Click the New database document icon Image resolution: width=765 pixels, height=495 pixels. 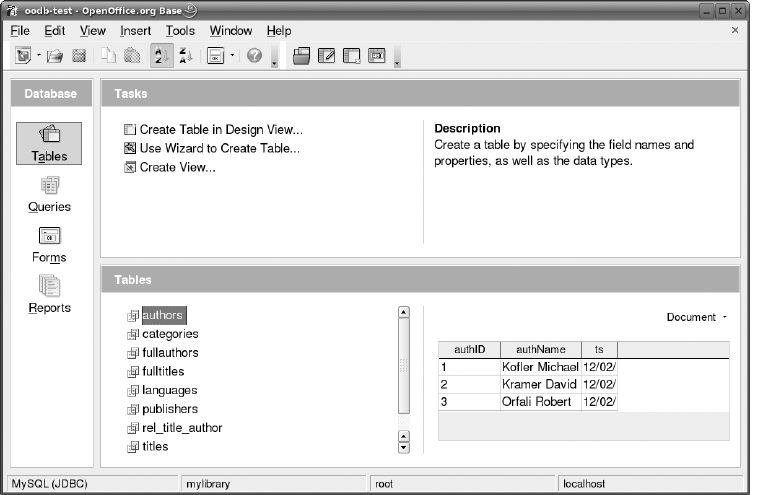[x=23, y=56]
